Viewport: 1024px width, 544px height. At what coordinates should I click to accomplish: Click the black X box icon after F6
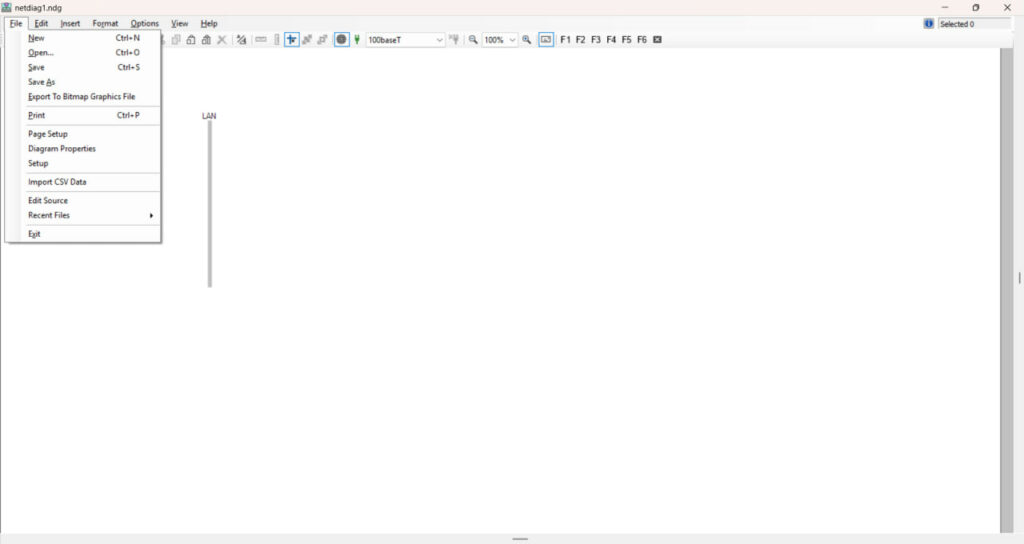pyautogui.click(x=658, y=40)
